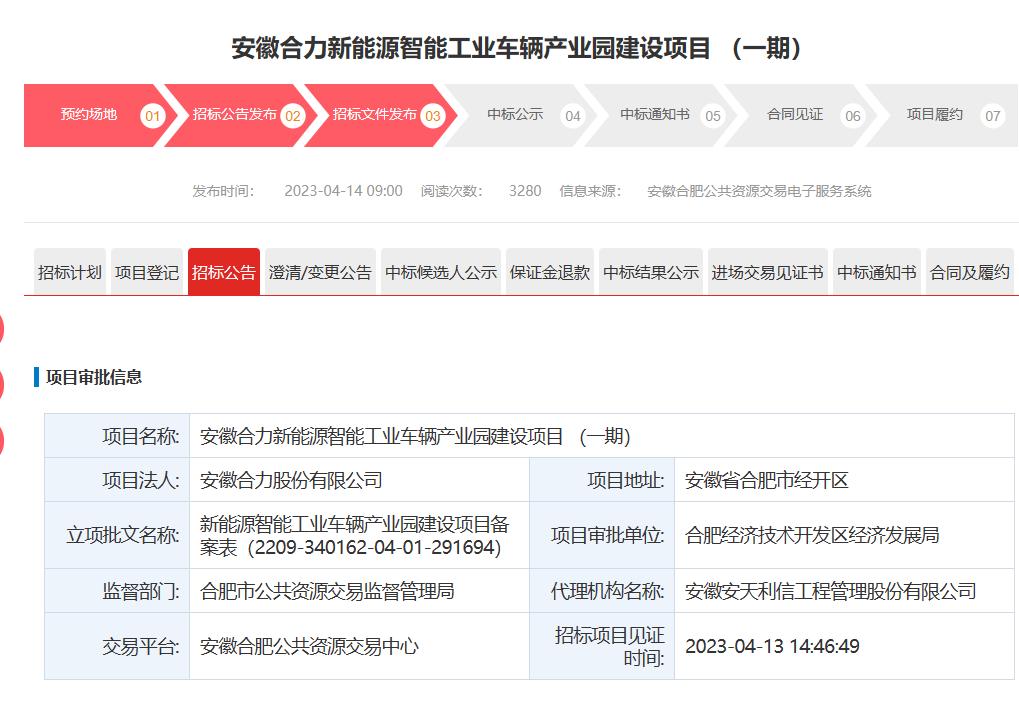Screen dimensions: 1019x714
Task: Click the 安徽省合肥市经开区 address cell
Action: (844, 480)
